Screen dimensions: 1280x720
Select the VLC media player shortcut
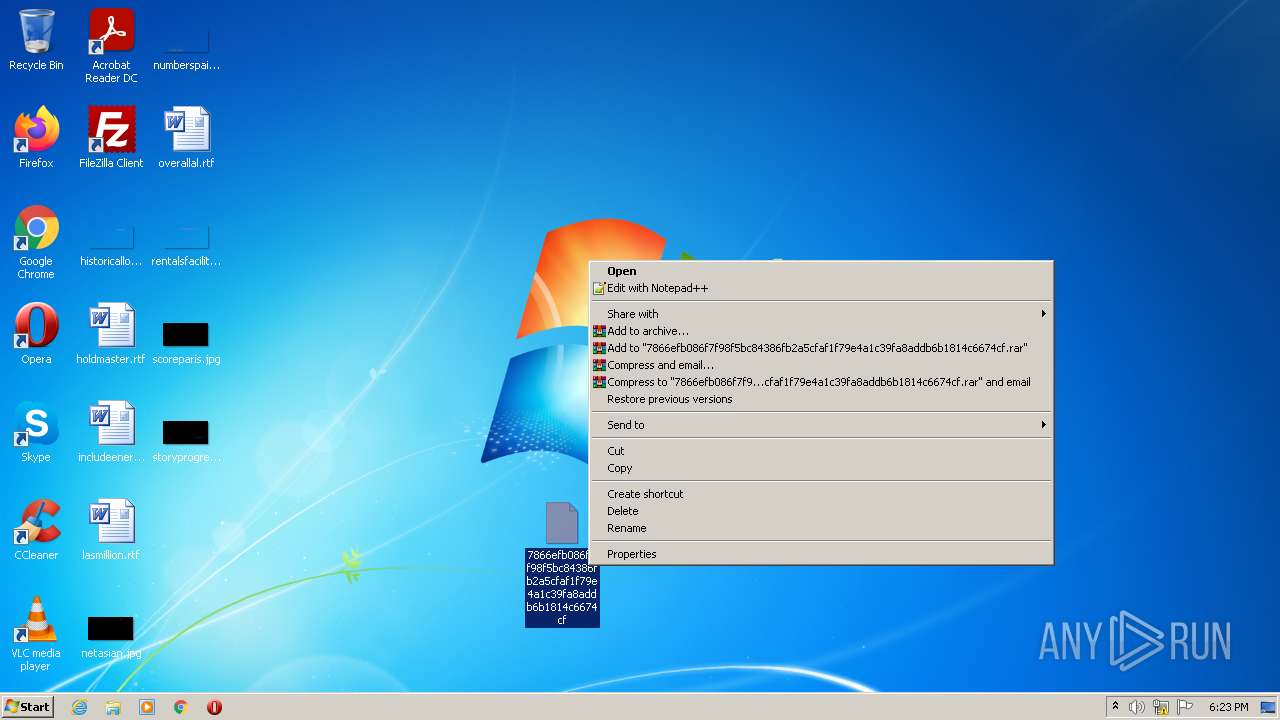click(x=36, y=634)
